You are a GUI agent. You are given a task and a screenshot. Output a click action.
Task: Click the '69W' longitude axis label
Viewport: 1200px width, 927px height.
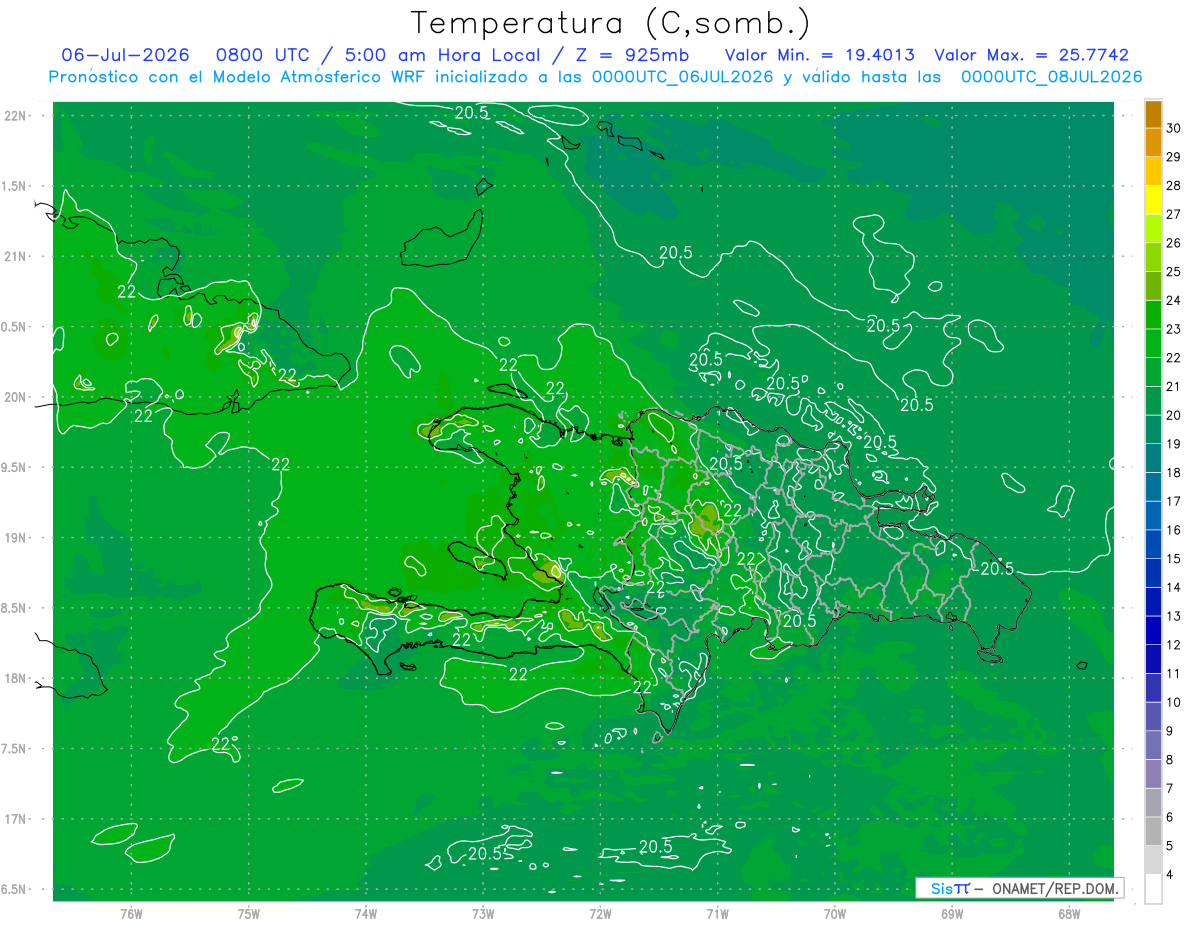(951, 914)
